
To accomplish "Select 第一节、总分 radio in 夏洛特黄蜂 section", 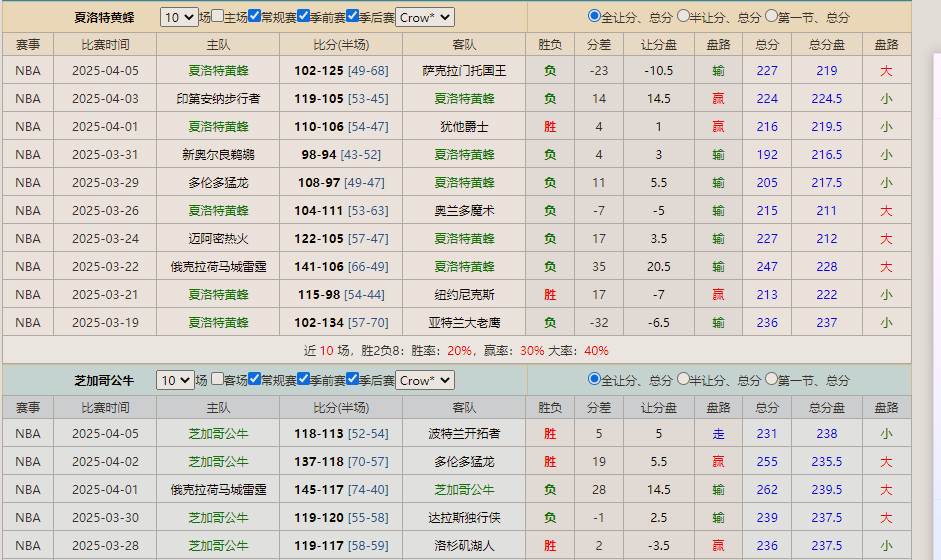I will [771, 16].
